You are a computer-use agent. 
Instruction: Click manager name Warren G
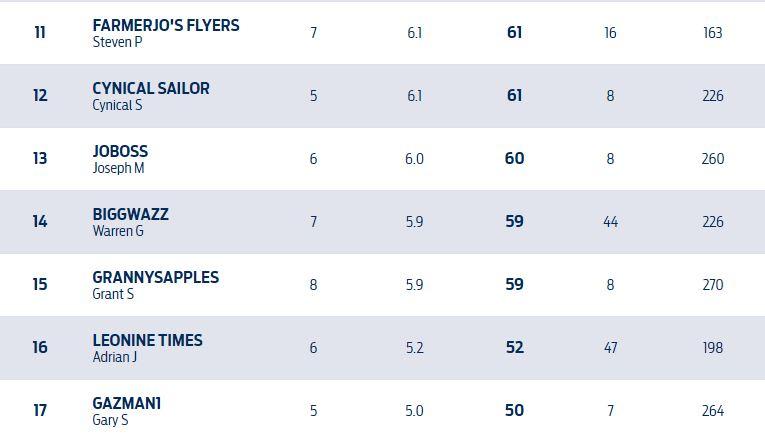pos(118,231)
